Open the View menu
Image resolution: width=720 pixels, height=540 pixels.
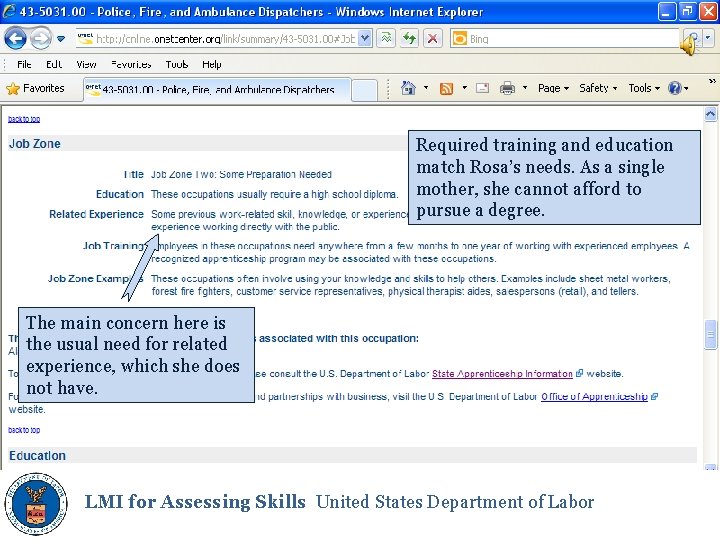tap(86, 64)
